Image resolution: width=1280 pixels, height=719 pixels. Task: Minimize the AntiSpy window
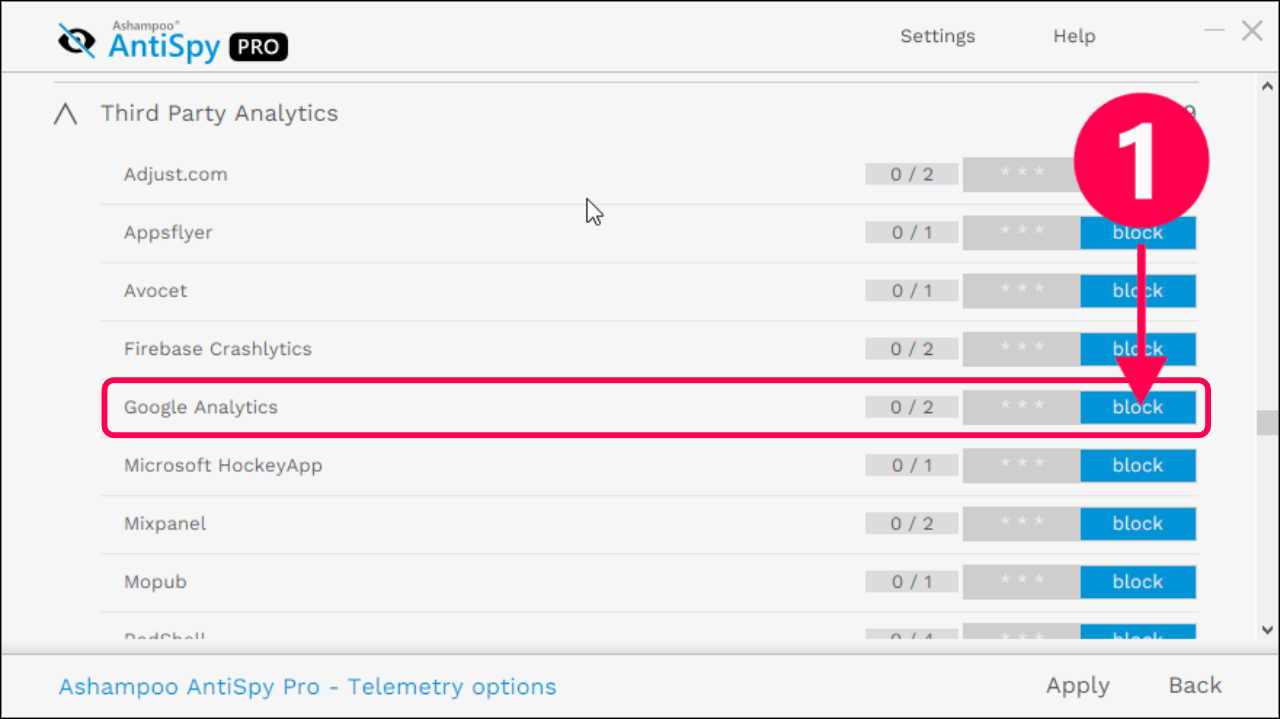coord(1214,31)
